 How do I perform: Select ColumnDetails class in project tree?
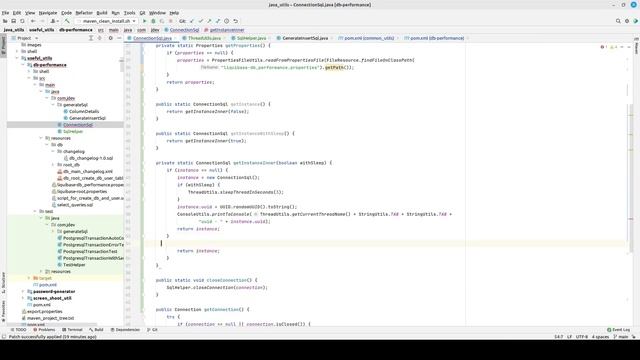pos(84,111)
